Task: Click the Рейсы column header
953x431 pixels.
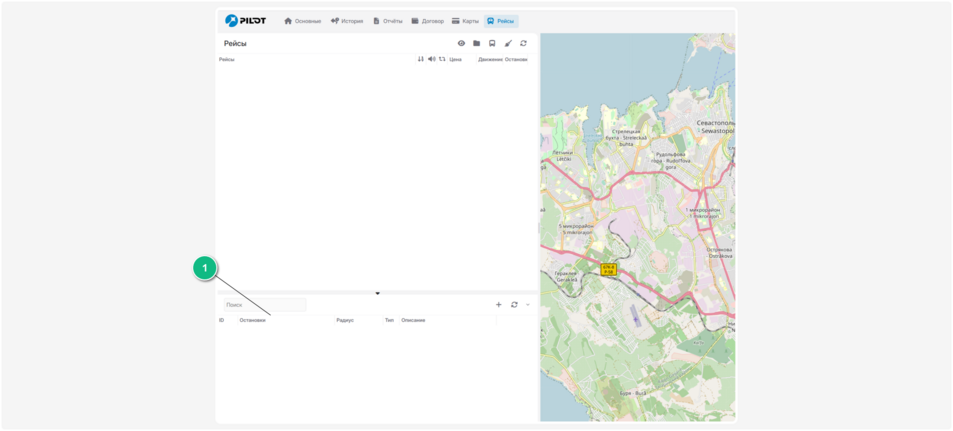Action: pyautogui.click(x=227, y=60)
